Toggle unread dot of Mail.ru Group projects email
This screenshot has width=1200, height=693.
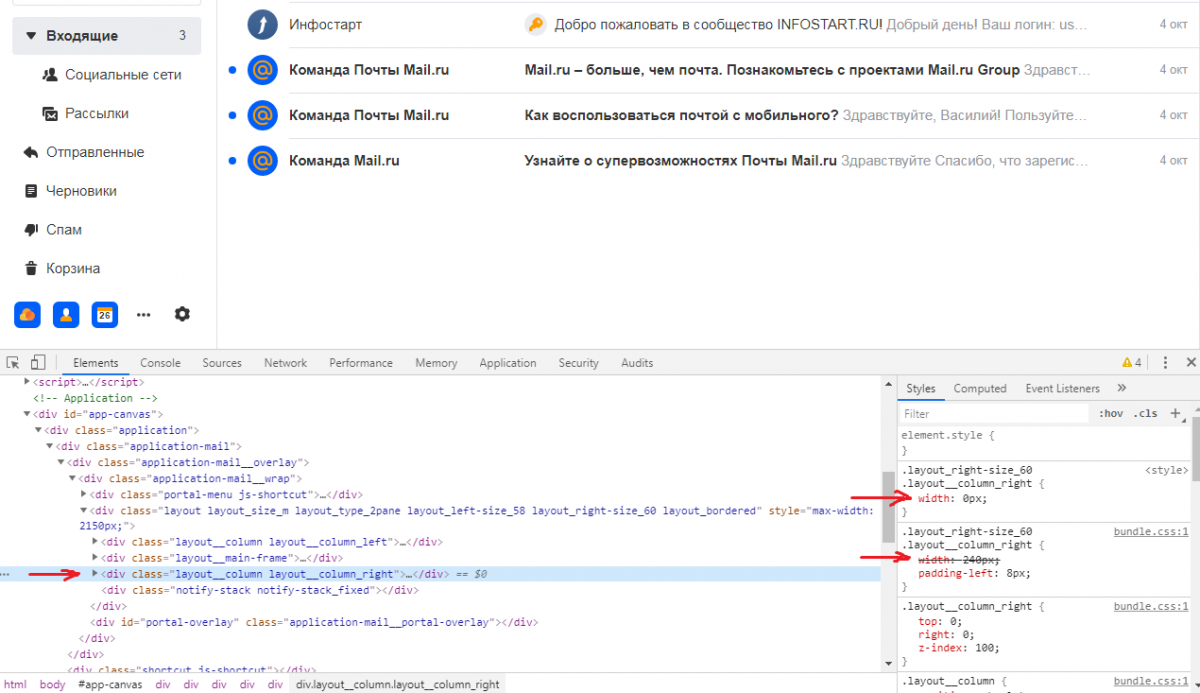click(232, 70)
